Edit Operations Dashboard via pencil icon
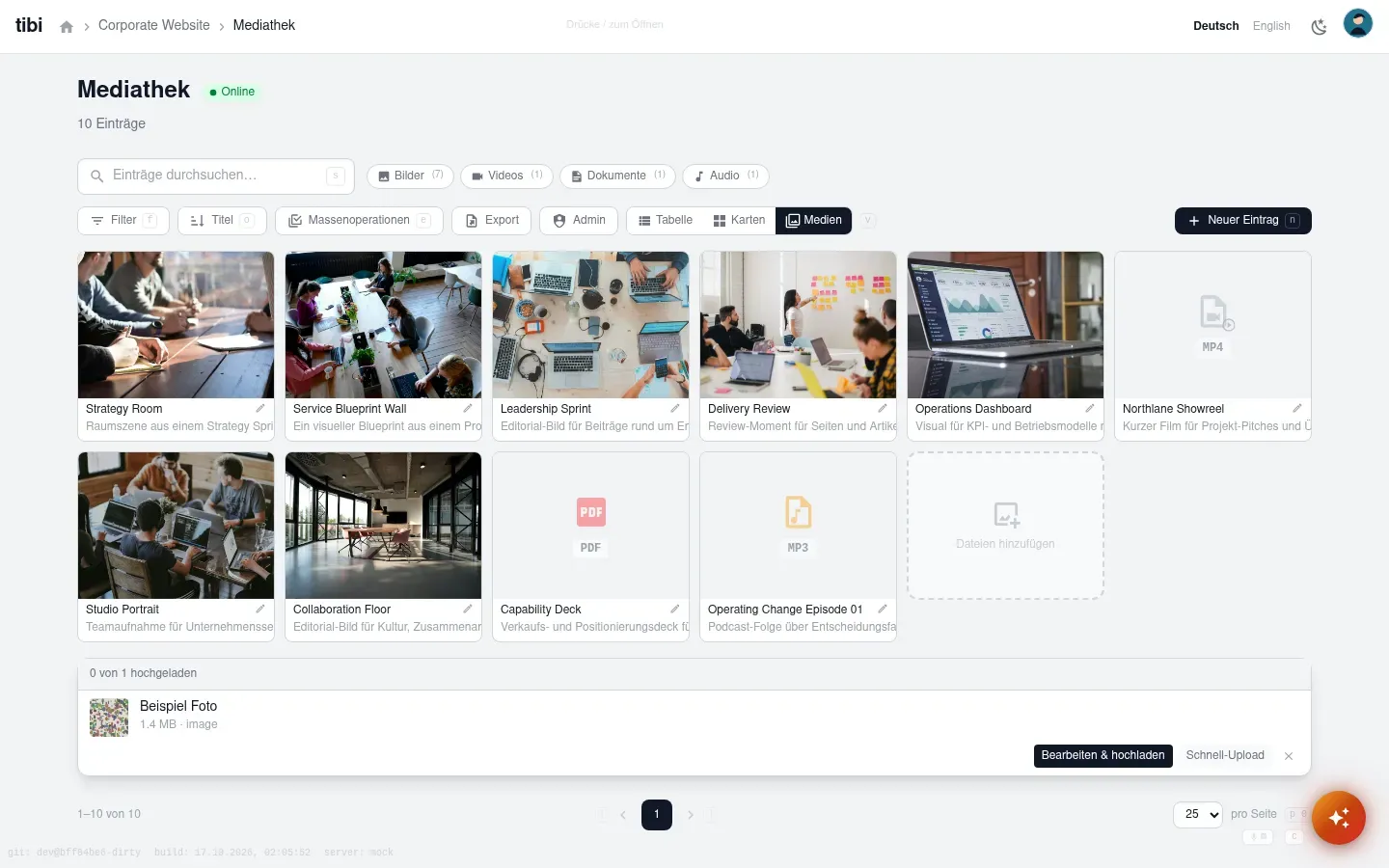Viewport: 1389px width, 868px height. tap(1090, 408)
